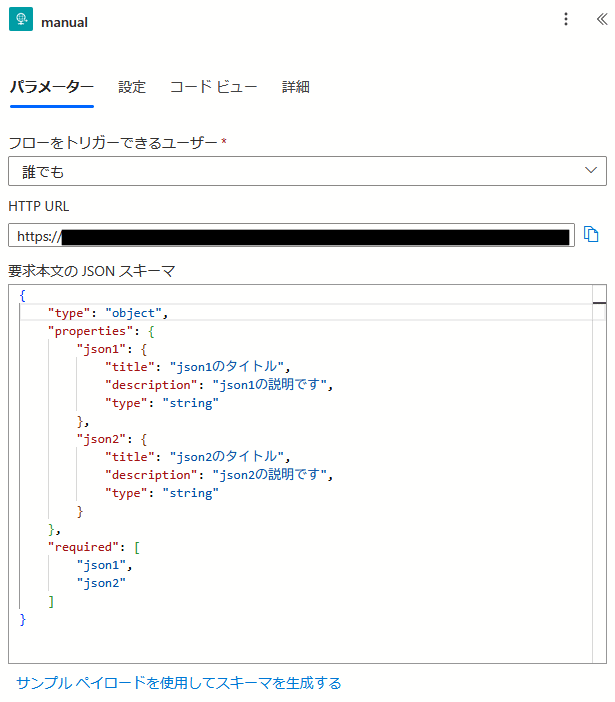
Task: Click the manual title text in the header
Action: pos(64,22)
